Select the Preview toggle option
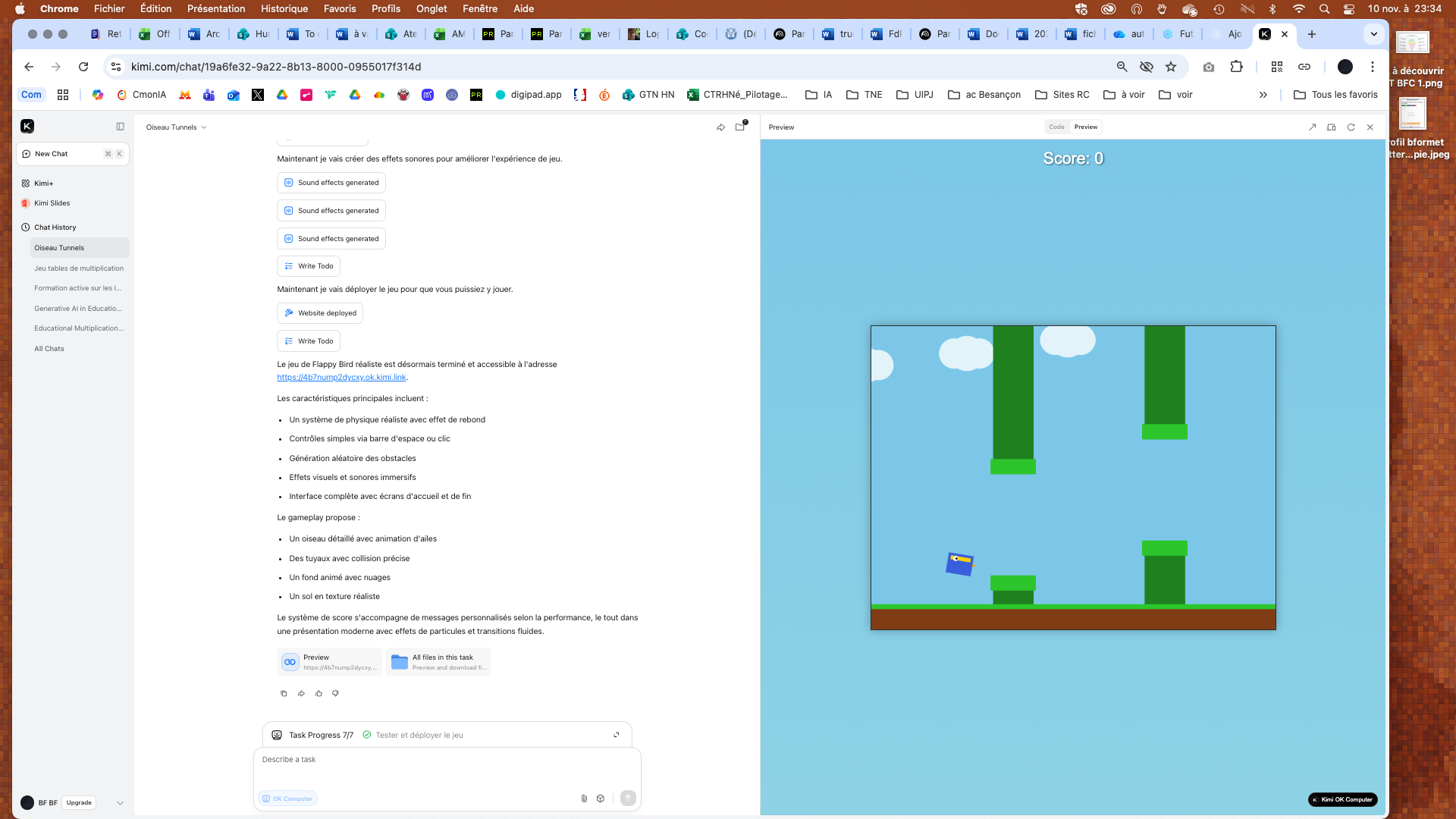This screenshot has height=819, width=1456. (1085, 127)
